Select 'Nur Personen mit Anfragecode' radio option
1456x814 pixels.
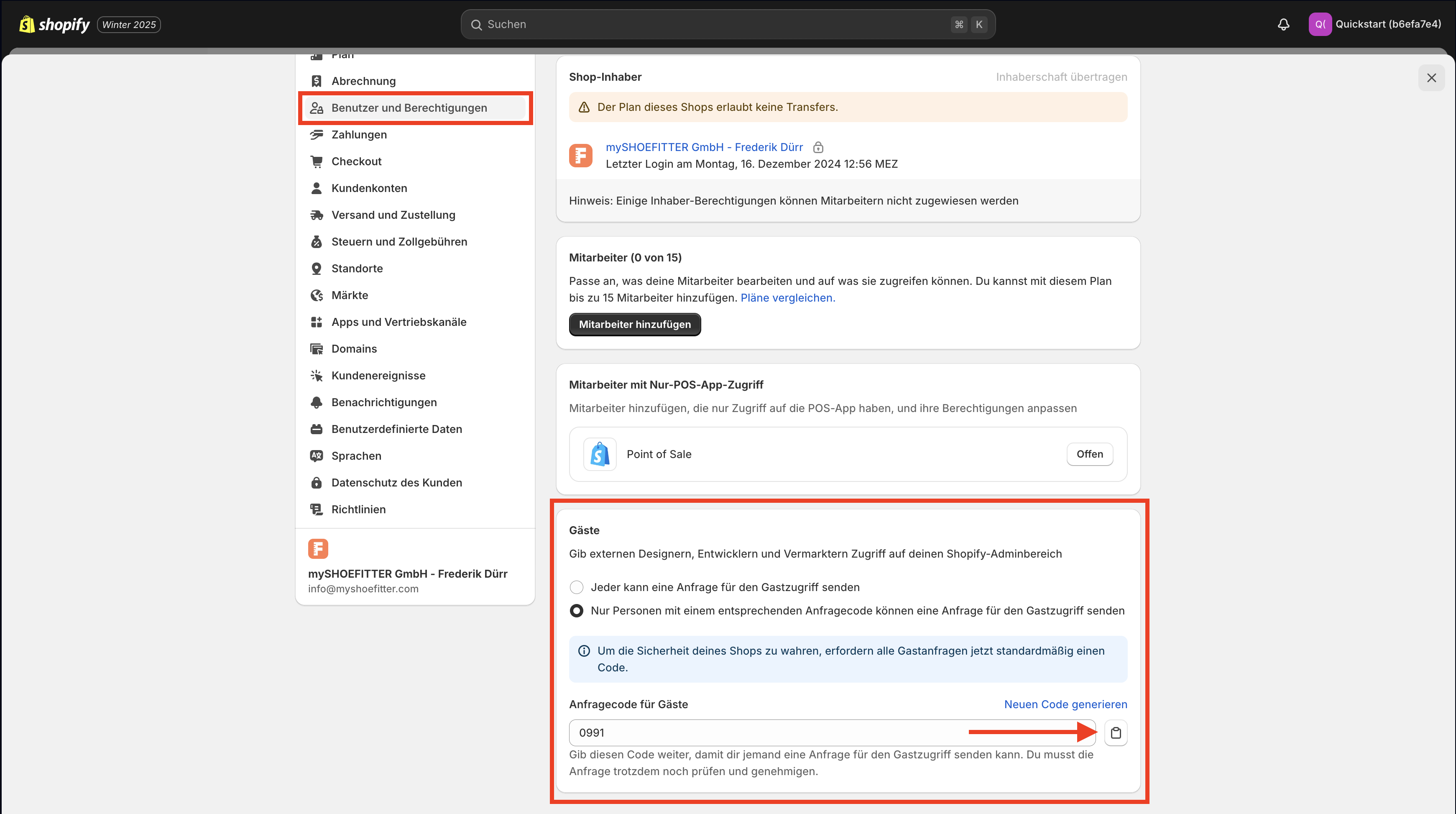coord(577,611)
